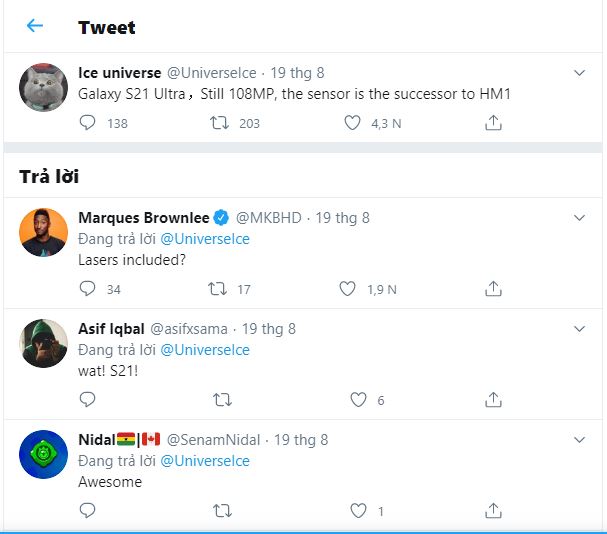Image resolution: width=607 pixels, height=534 pixels.
Task: Like Asif Iqbal's 'wat! S21!' reply
Action: [358, 400]
